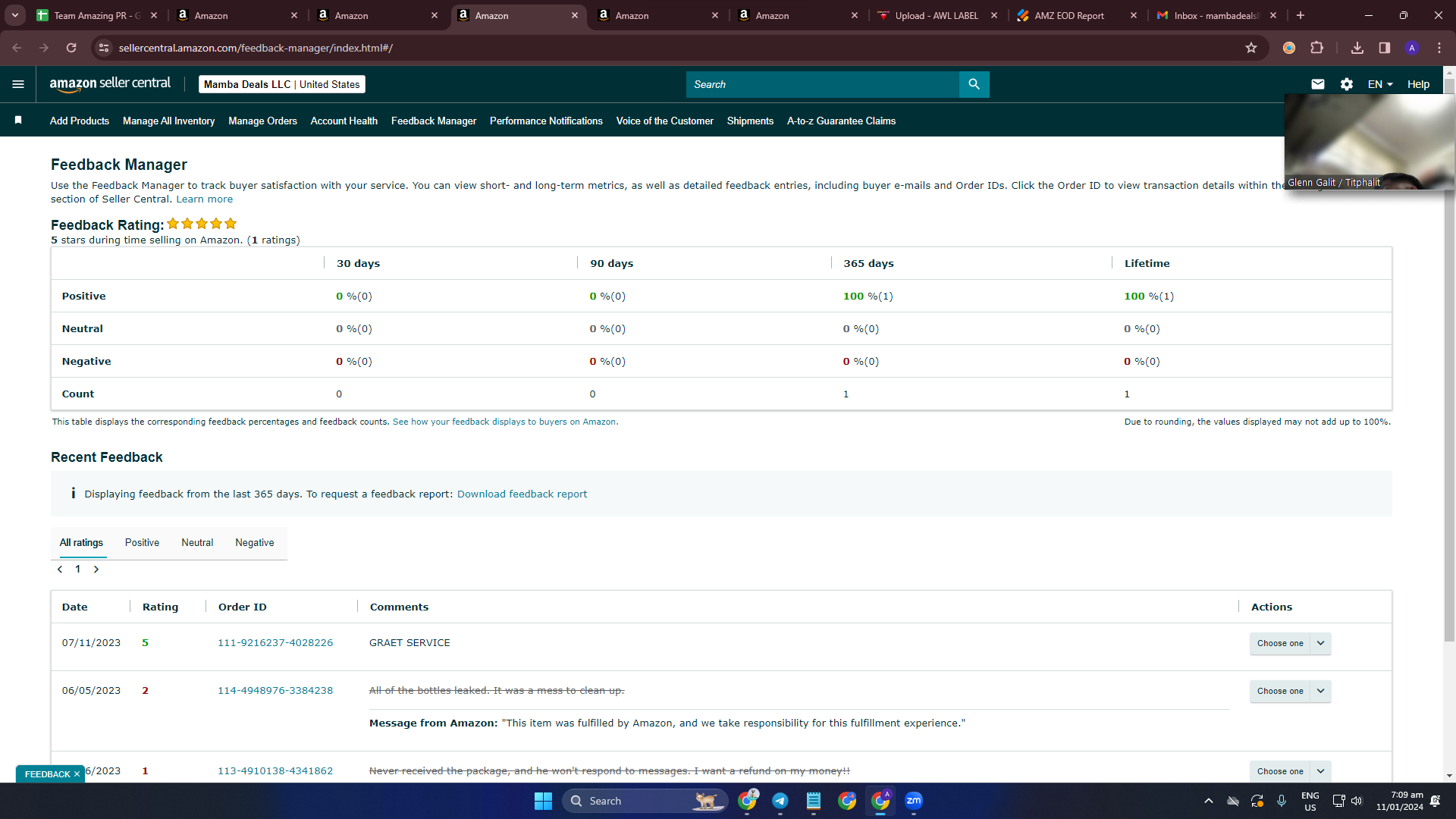Click the taskbar microphone icon
The image size is (1456, 819).
tap(1282, 801)
